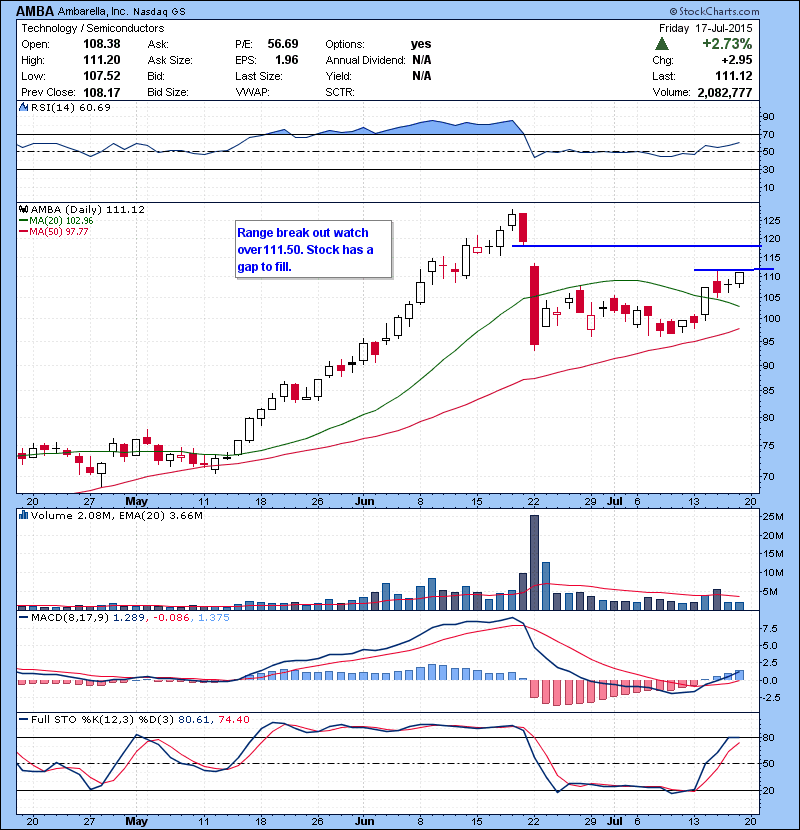
Task: Click the P/E value 56.69
Action: (283, 44)
